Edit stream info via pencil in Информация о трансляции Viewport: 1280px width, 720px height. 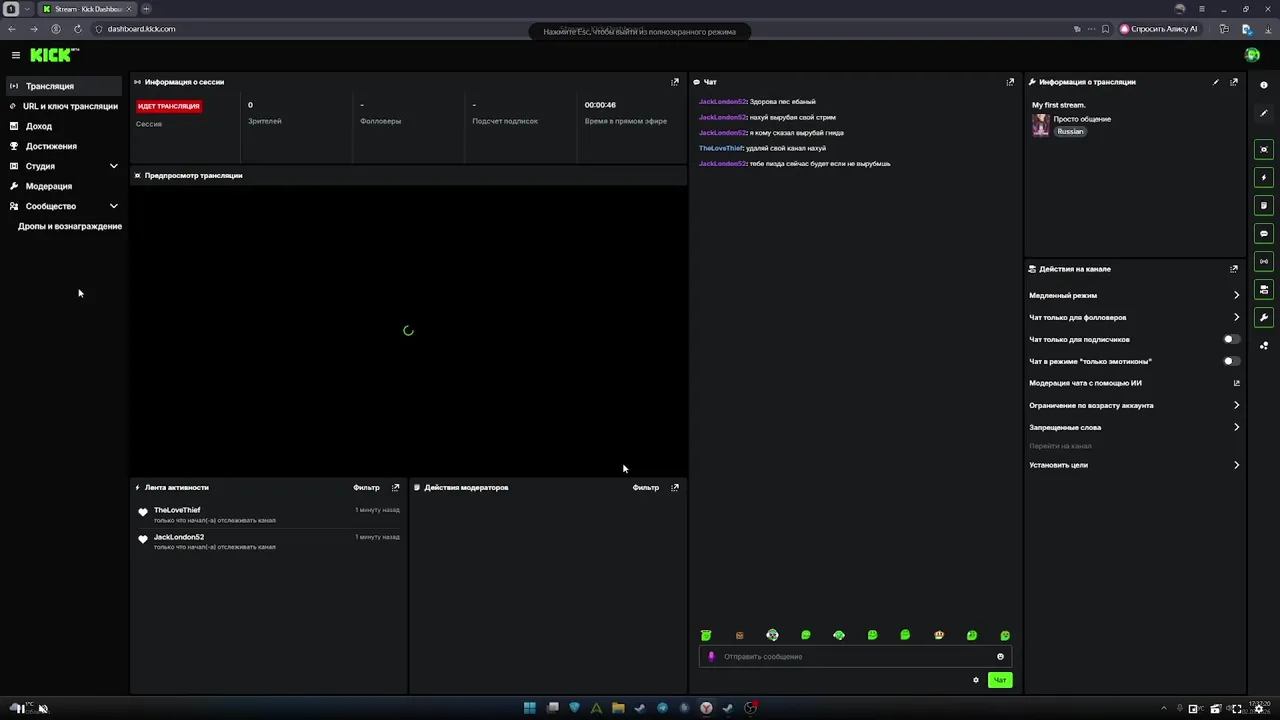pyautogui.click(x=1216, y=82)
